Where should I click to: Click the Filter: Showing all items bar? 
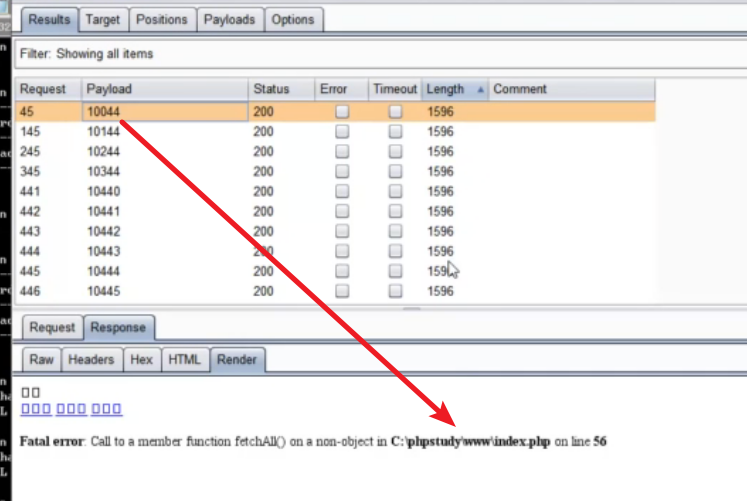coord(381,54)
